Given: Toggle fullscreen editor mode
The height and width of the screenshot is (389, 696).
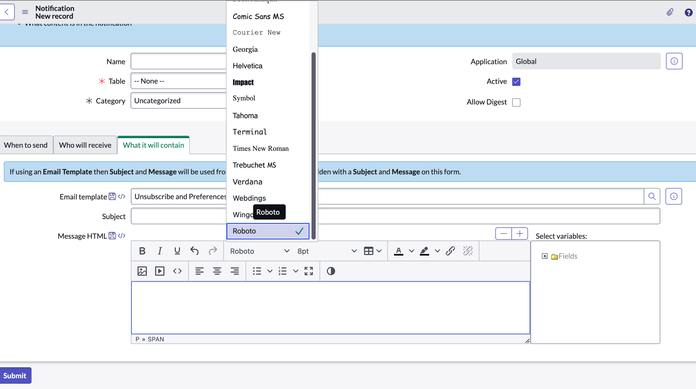Looking at the screenshot, I should coord(308,271).
